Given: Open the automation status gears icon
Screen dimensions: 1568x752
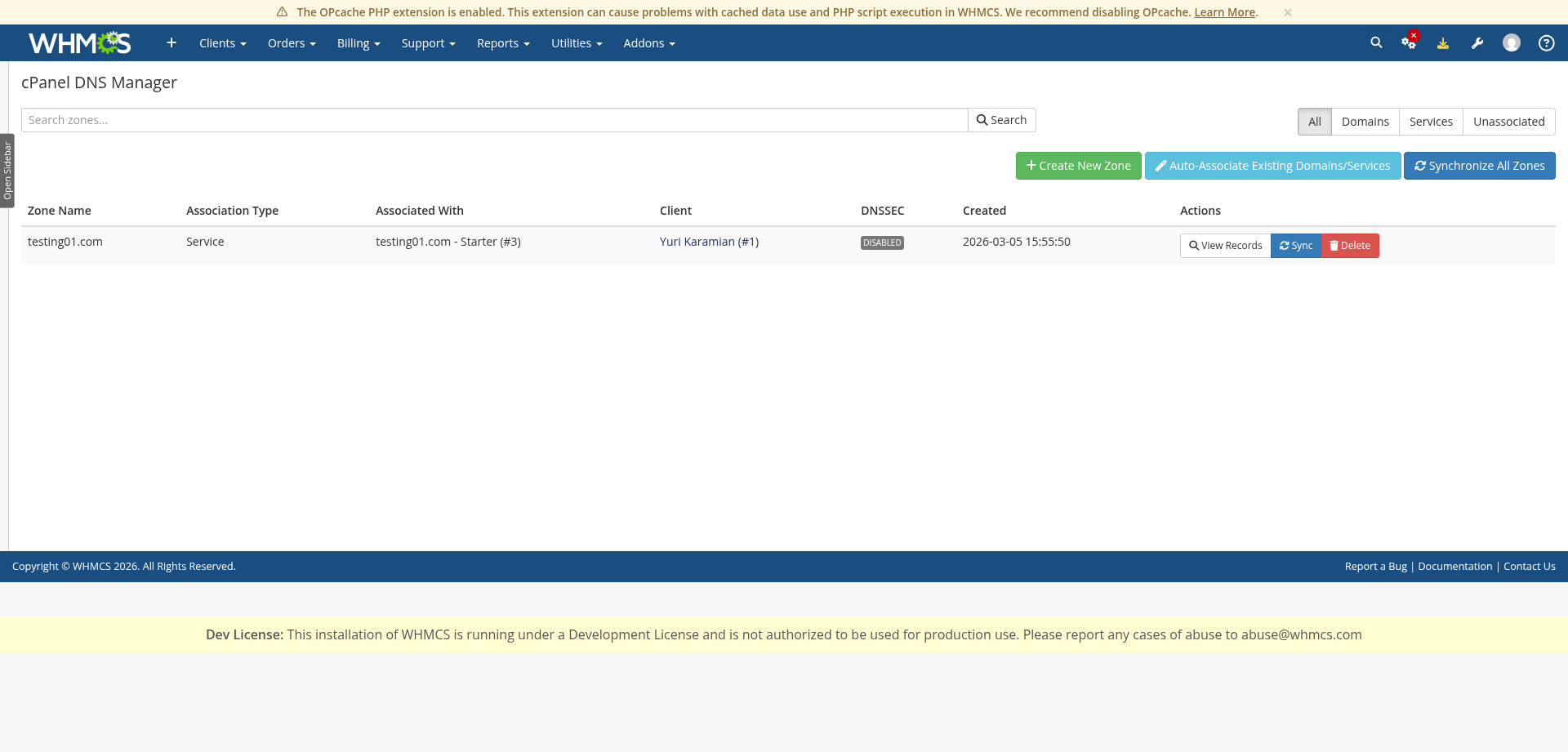Looking at the screenshot, I should point(1409,42).
